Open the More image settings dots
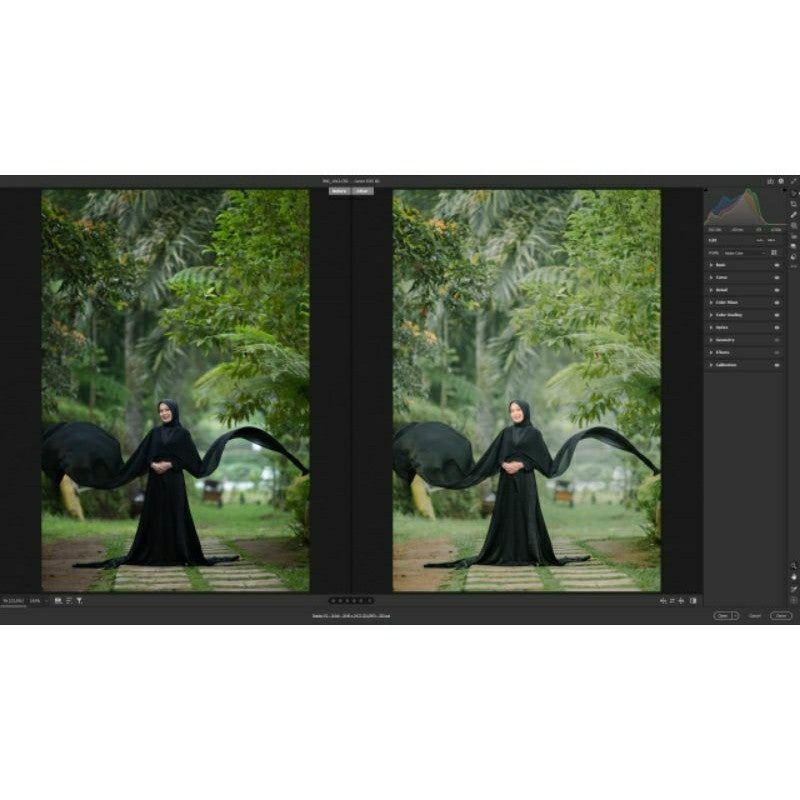The image size is (800, 800). (794, 266)
